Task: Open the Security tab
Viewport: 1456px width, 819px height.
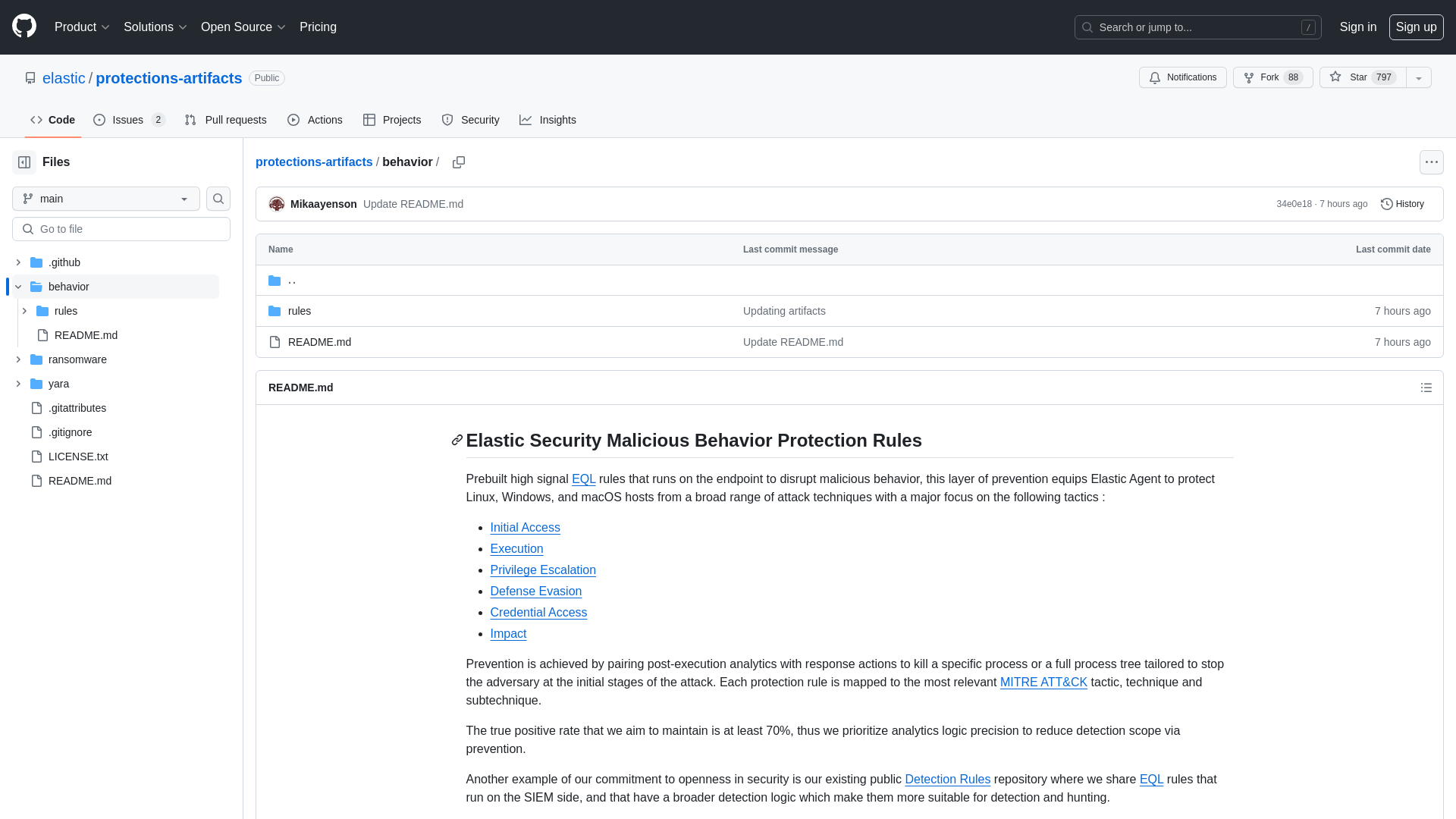Action: tap(470, 120)
